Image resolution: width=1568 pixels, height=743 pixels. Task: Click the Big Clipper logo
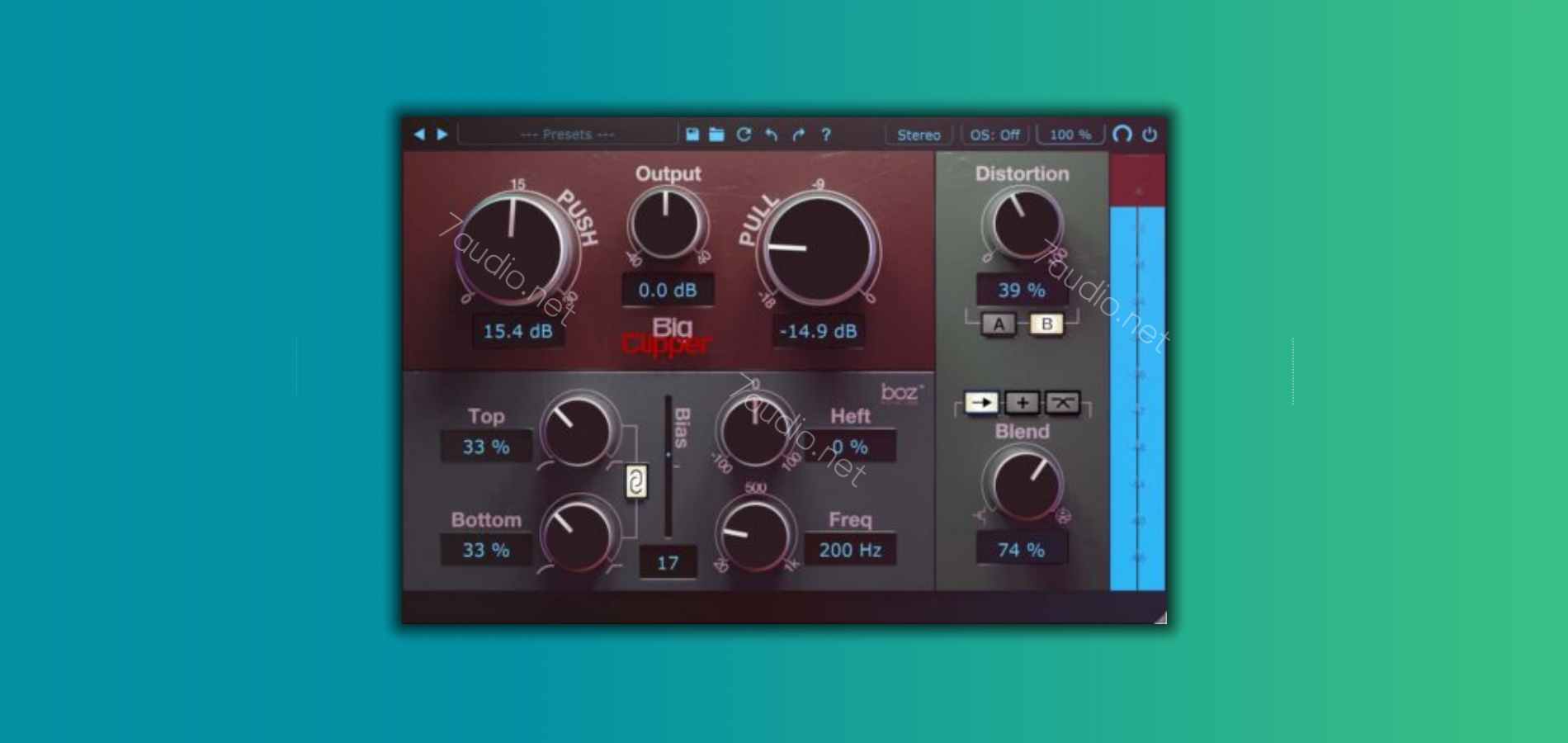click(x=667, y=336)
